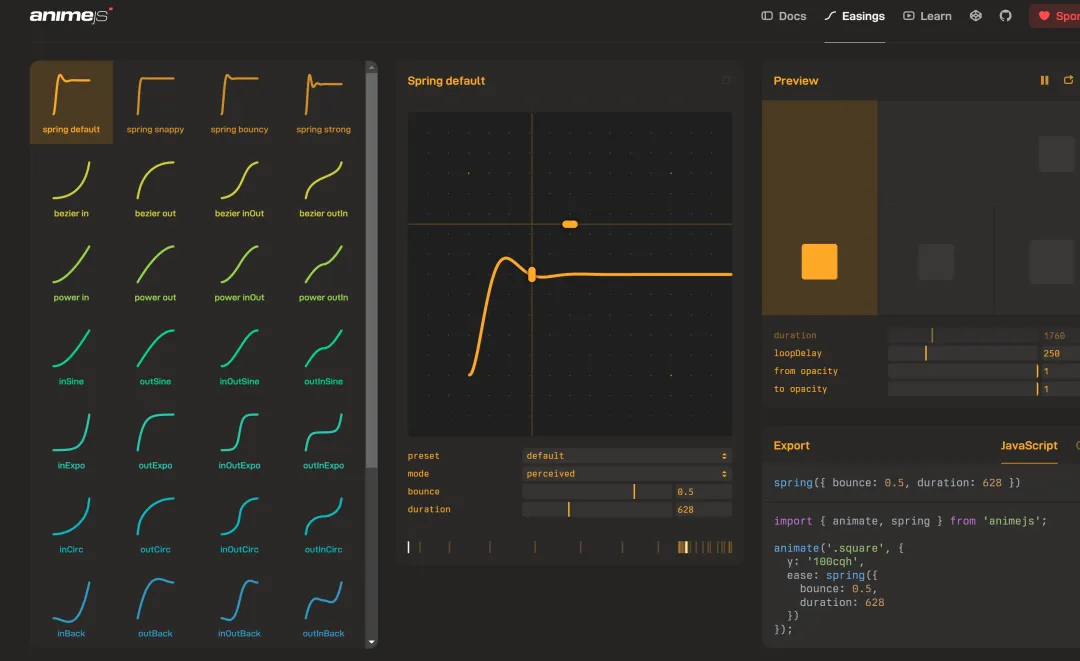The width and height of the screenshot is (1080, 661).
Task: Adjust the spring duration slider in editor
Action: (596, 510)
